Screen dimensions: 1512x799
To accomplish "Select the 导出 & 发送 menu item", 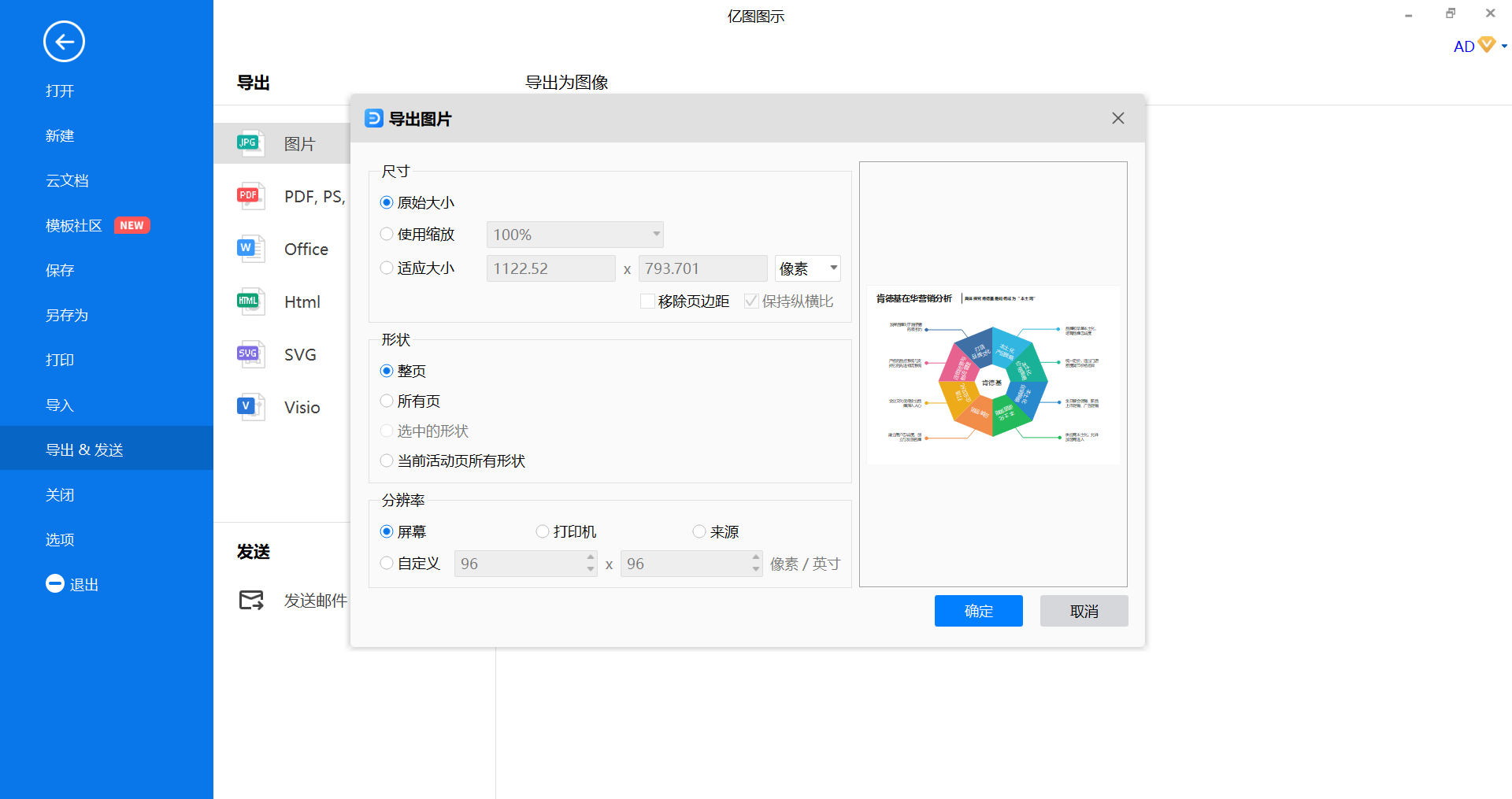I will [x=106, y=448].
